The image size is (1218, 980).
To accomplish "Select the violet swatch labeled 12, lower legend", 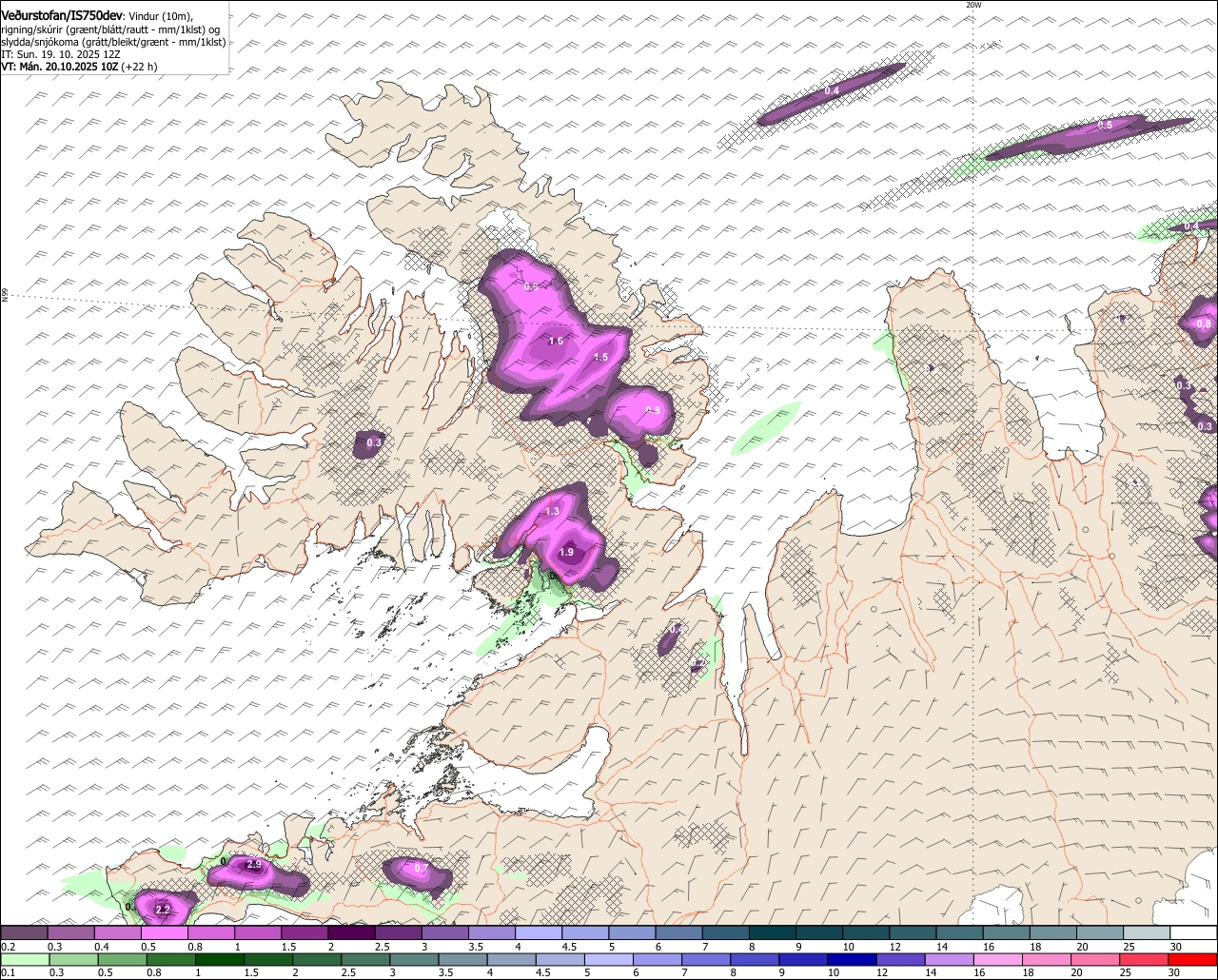I will pos(899,959).
